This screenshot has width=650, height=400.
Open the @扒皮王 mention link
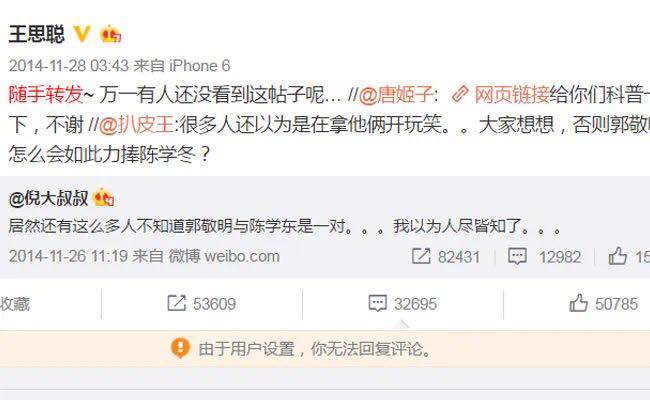(136, 124)
